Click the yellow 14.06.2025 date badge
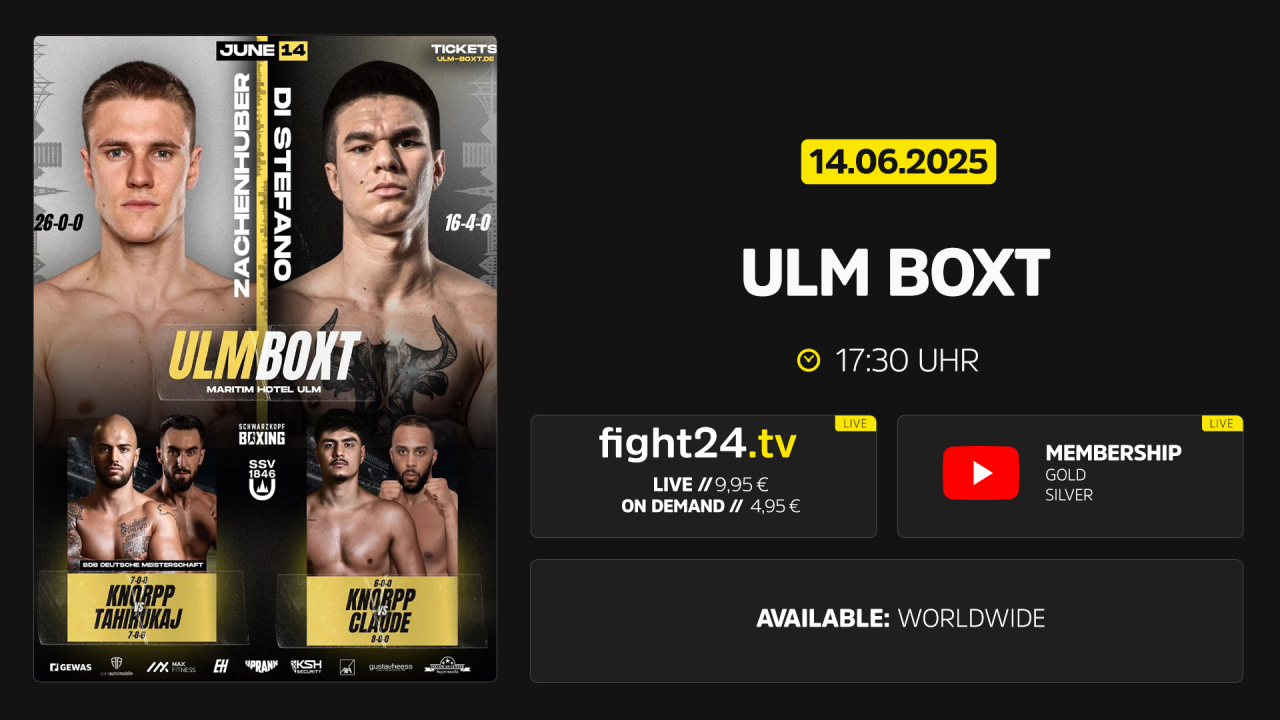Screen dimensions: 1280x720 point(898,162)
